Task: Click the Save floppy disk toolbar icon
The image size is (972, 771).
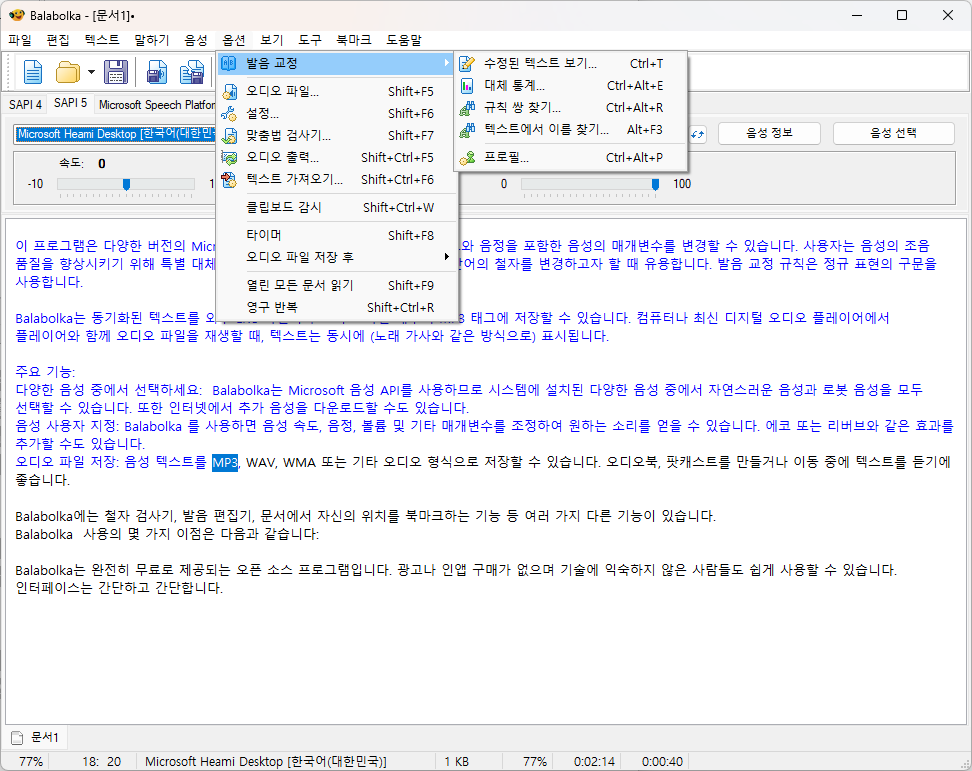Action: click(x=116, y=73)
